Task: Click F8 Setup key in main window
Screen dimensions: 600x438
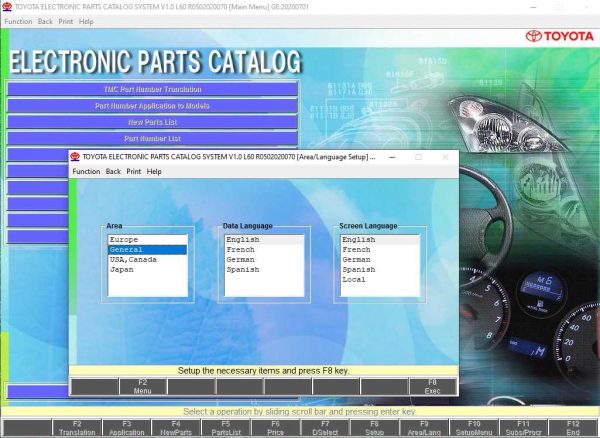Action: 375,428
